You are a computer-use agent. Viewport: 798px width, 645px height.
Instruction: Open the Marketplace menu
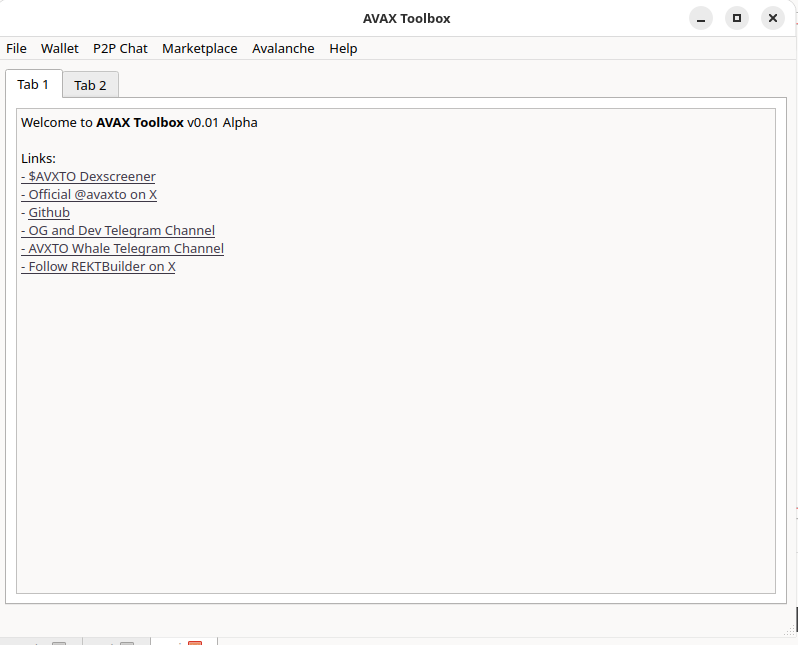[x=200, y=48]
